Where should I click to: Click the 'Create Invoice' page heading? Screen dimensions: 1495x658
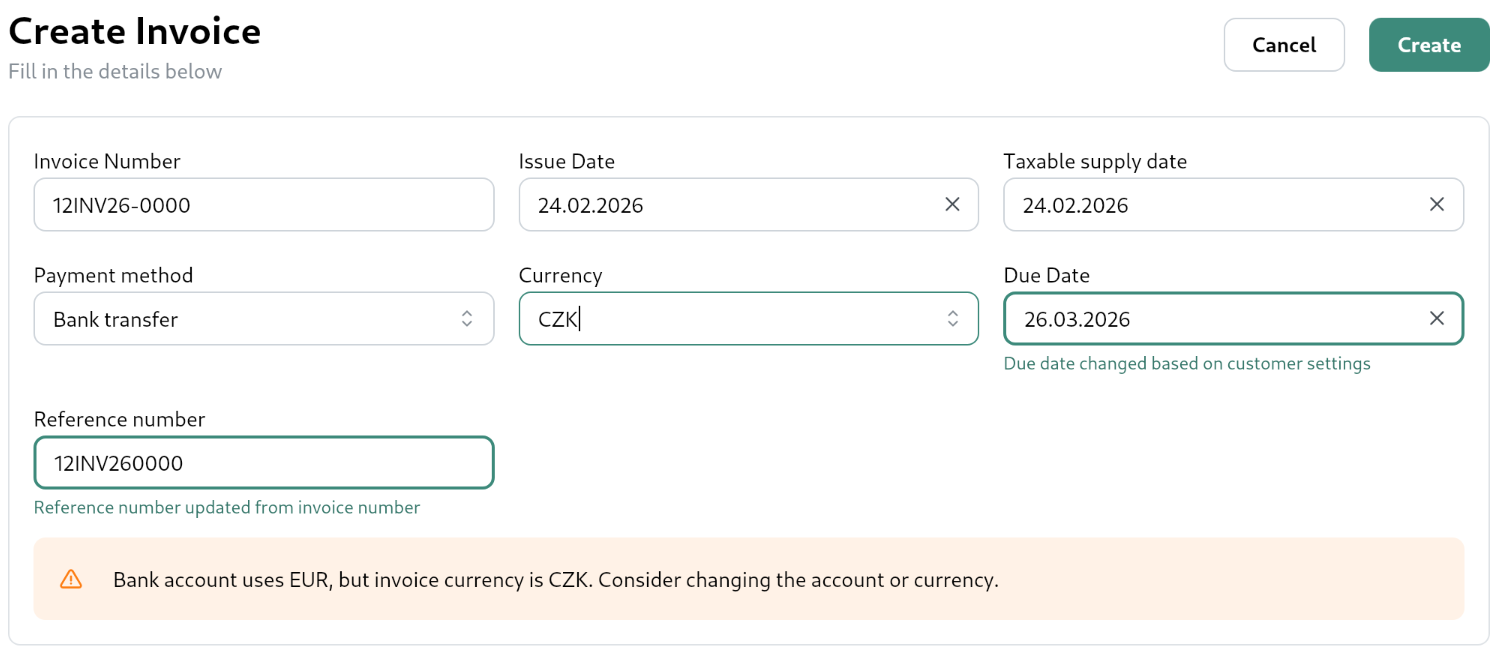pyautogui.click(x=134, y=31)
